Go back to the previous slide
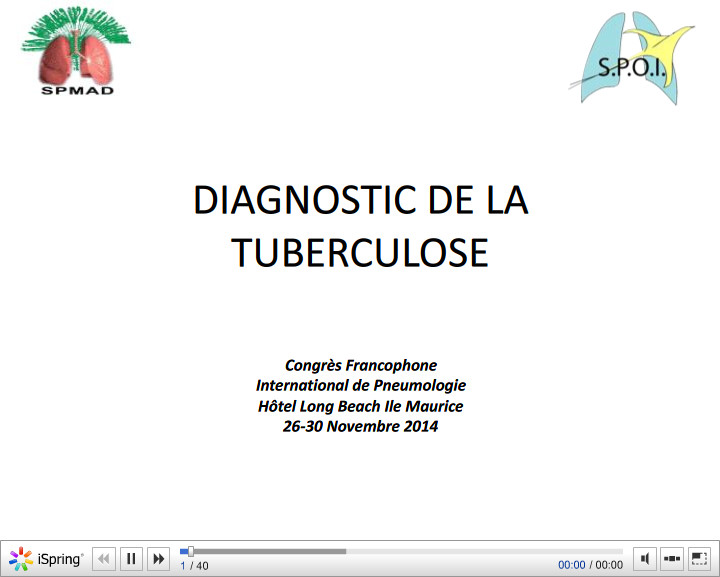This screenshot has height=577, width=720. point(104,559)
